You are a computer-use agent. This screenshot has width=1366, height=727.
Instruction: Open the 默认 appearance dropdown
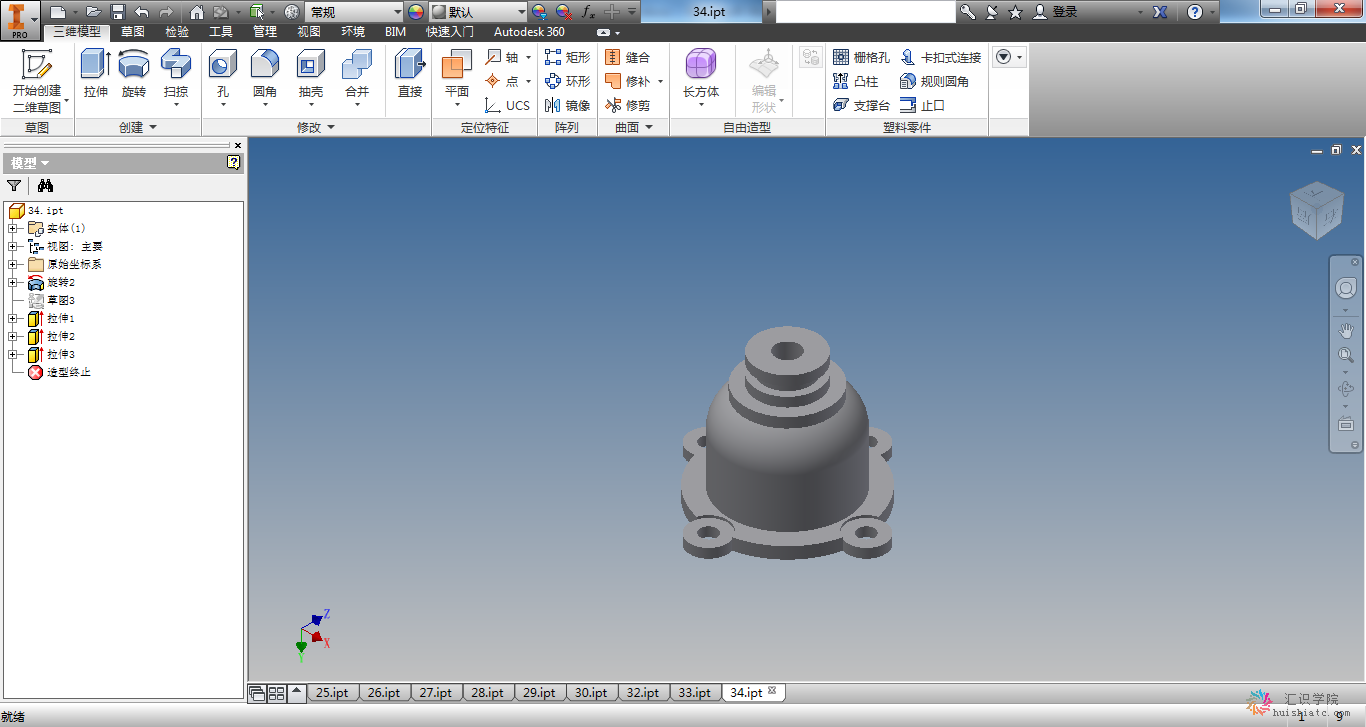(478, 12)
